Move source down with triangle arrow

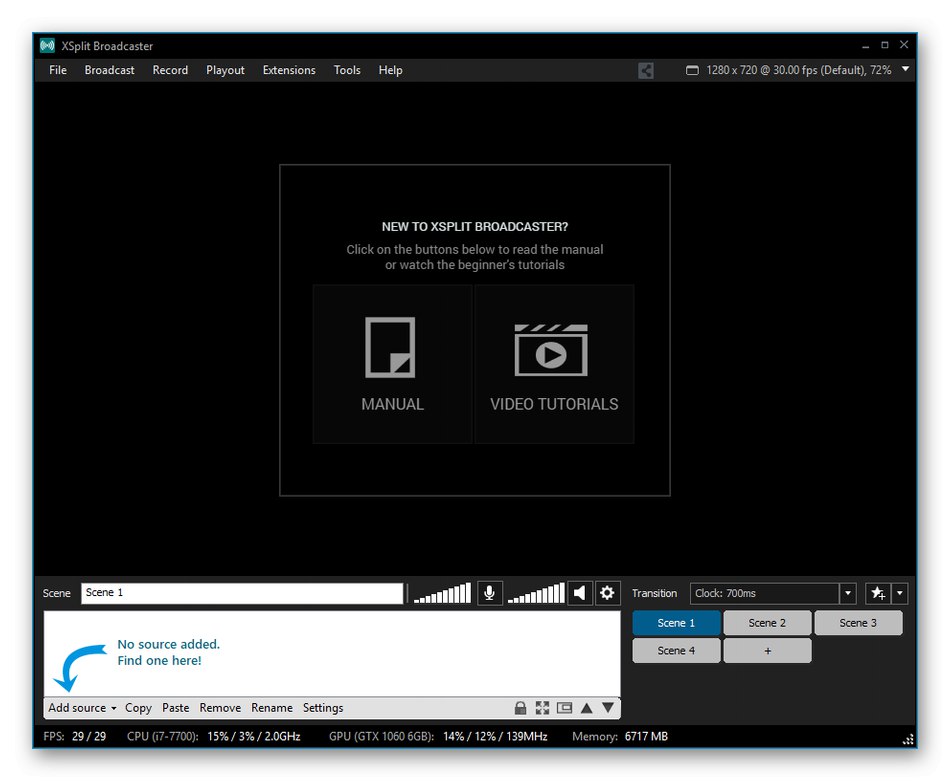(x=608, y=708)
